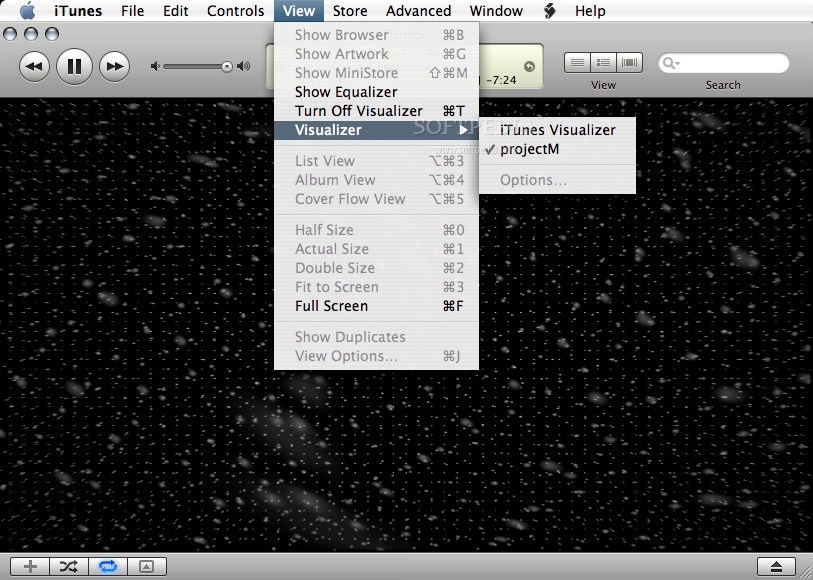The height and width of the screenshot is (580, 813).
Task: Pause the current track
Action: (74, 64)
